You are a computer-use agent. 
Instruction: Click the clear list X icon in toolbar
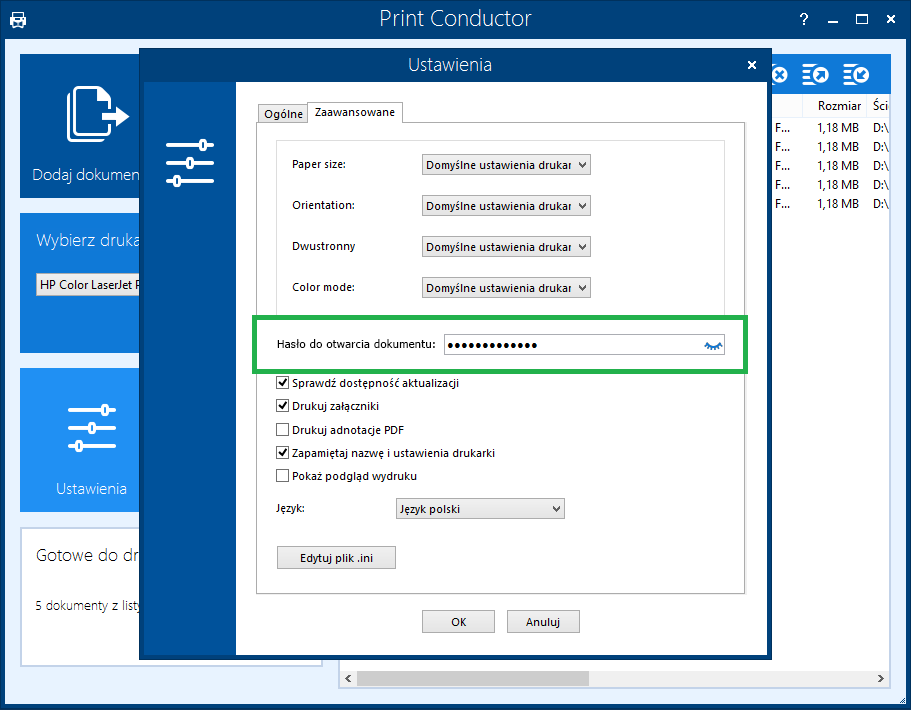[779, 75]
